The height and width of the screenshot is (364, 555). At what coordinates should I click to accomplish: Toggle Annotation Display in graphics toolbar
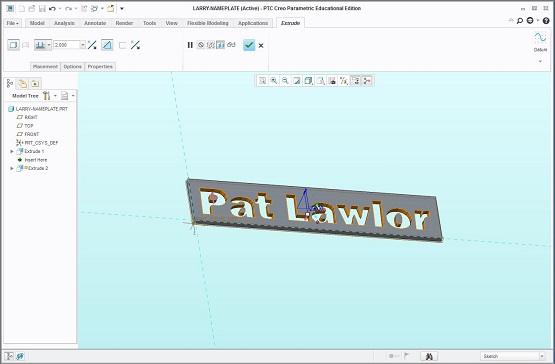[355, 81]
